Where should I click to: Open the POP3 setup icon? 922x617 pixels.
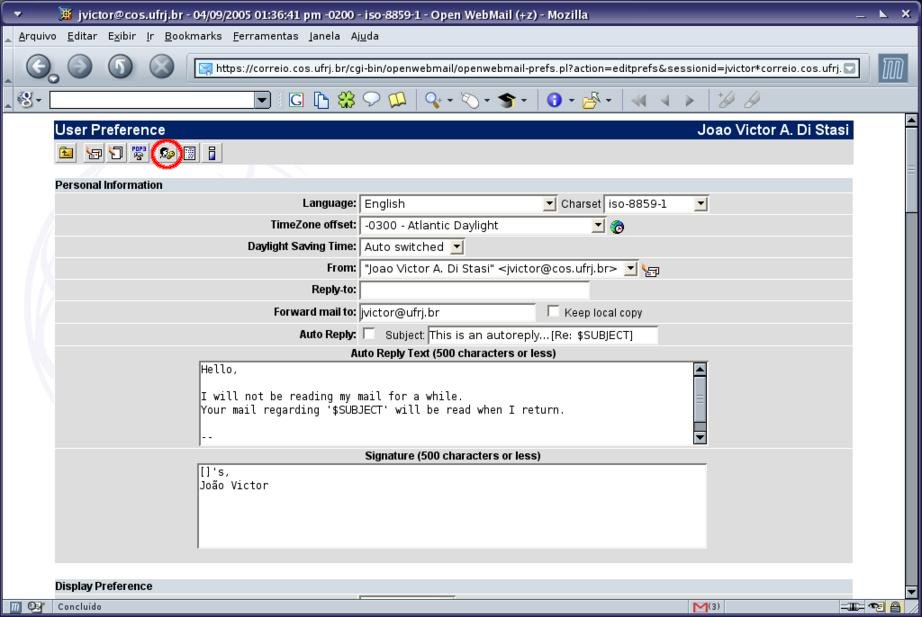139,153
